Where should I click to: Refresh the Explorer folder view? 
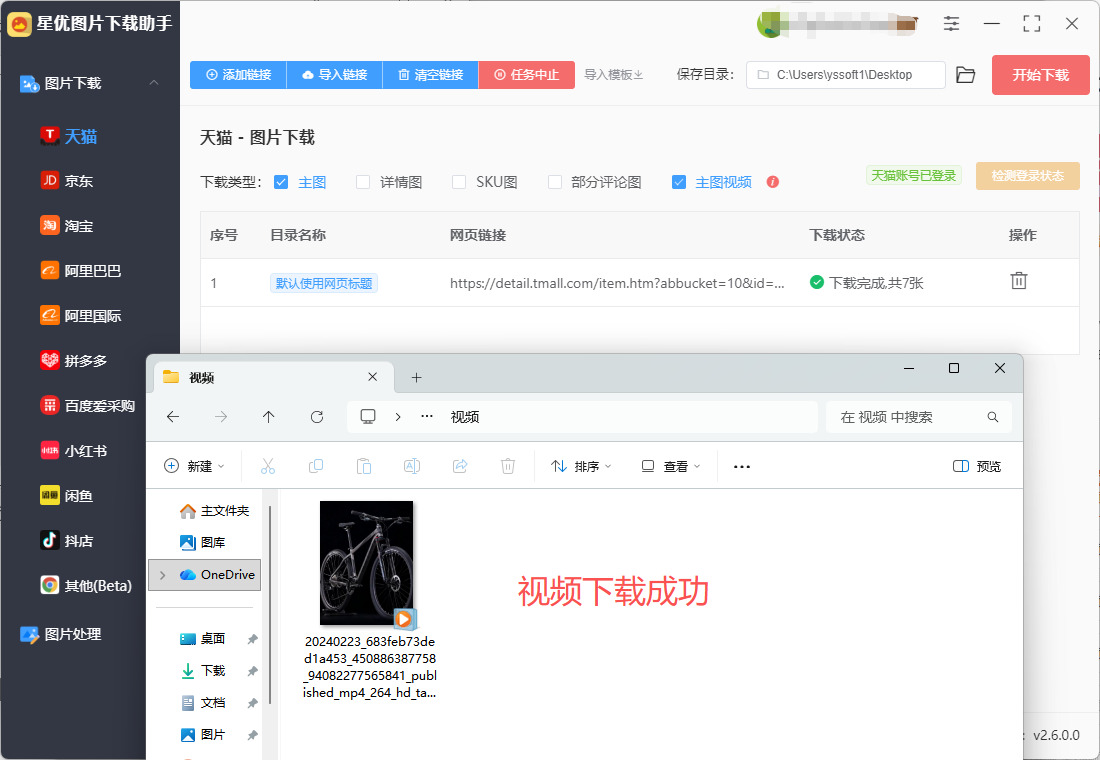[317, 417]
